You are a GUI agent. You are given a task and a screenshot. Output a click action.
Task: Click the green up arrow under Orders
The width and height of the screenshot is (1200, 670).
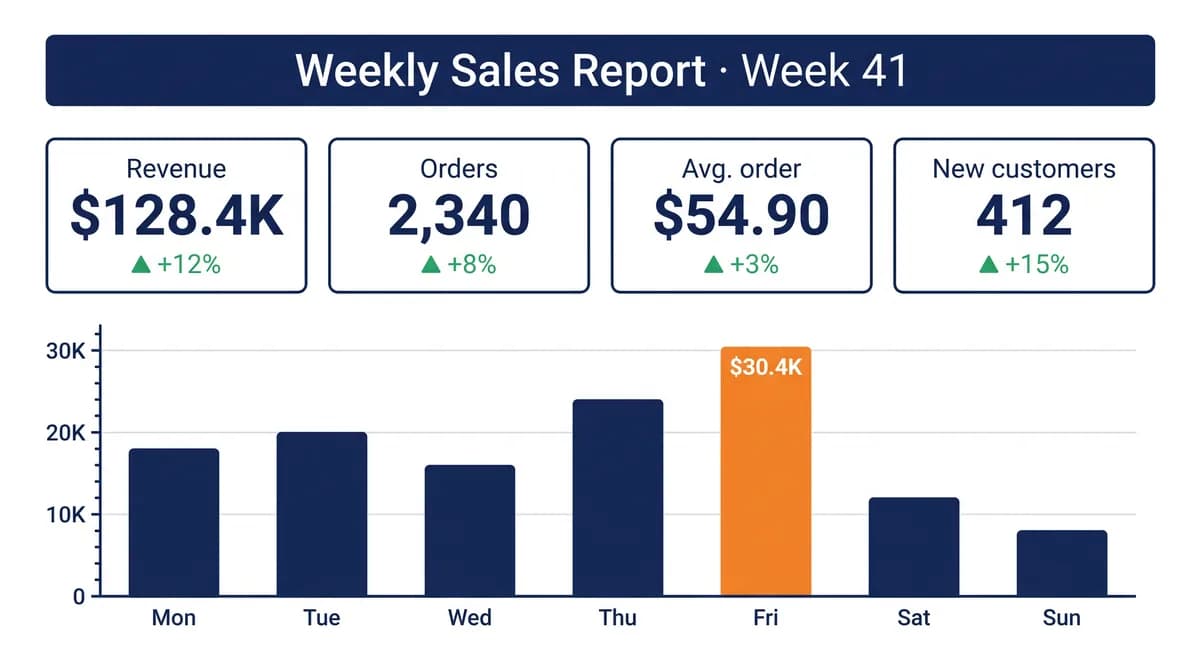tap(431, 265)
